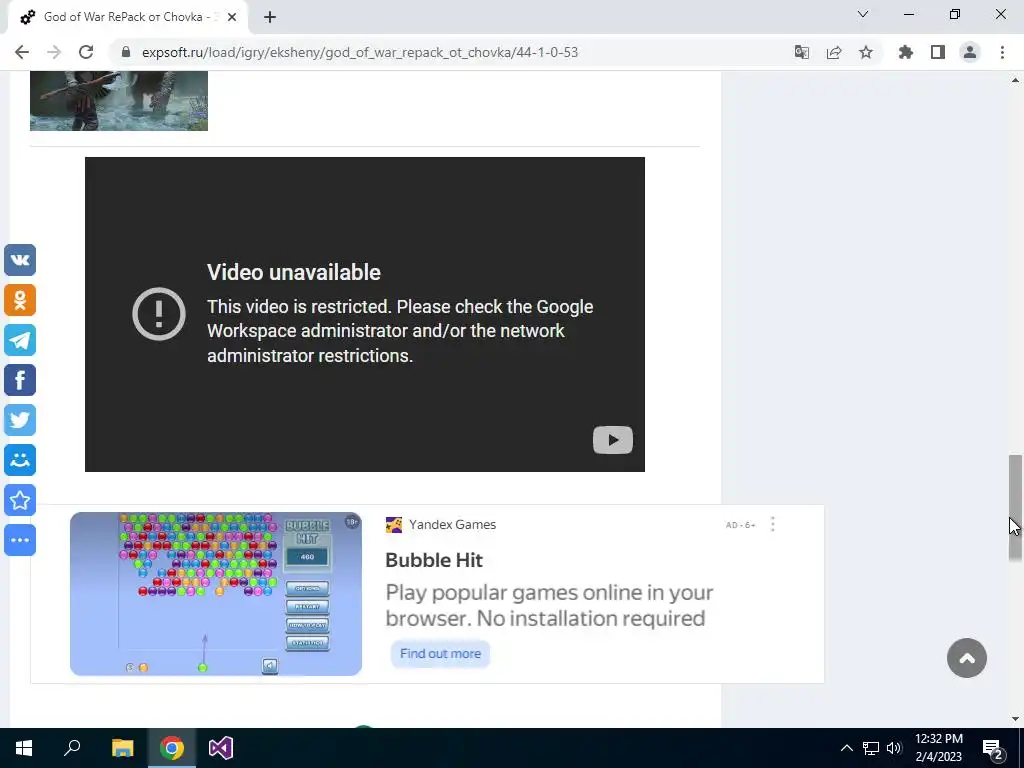Screen dimensions: 1024x768
Task: Open volume control tray icon
Action: tap(894, 748)
